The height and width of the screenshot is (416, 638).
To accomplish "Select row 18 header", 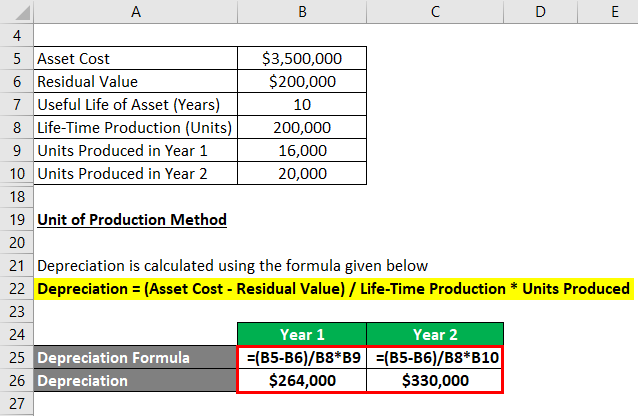I will coord(17,197).
